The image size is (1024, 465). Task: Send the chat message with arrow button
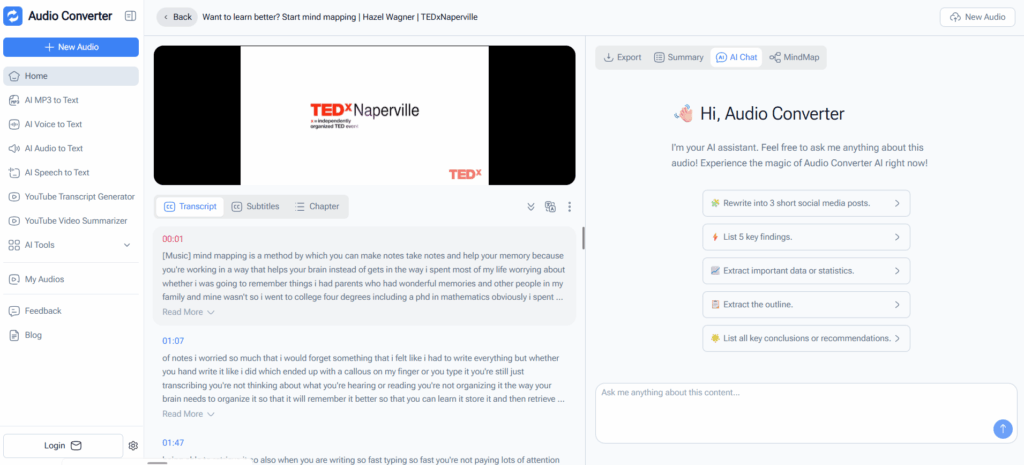(1002, 428)
